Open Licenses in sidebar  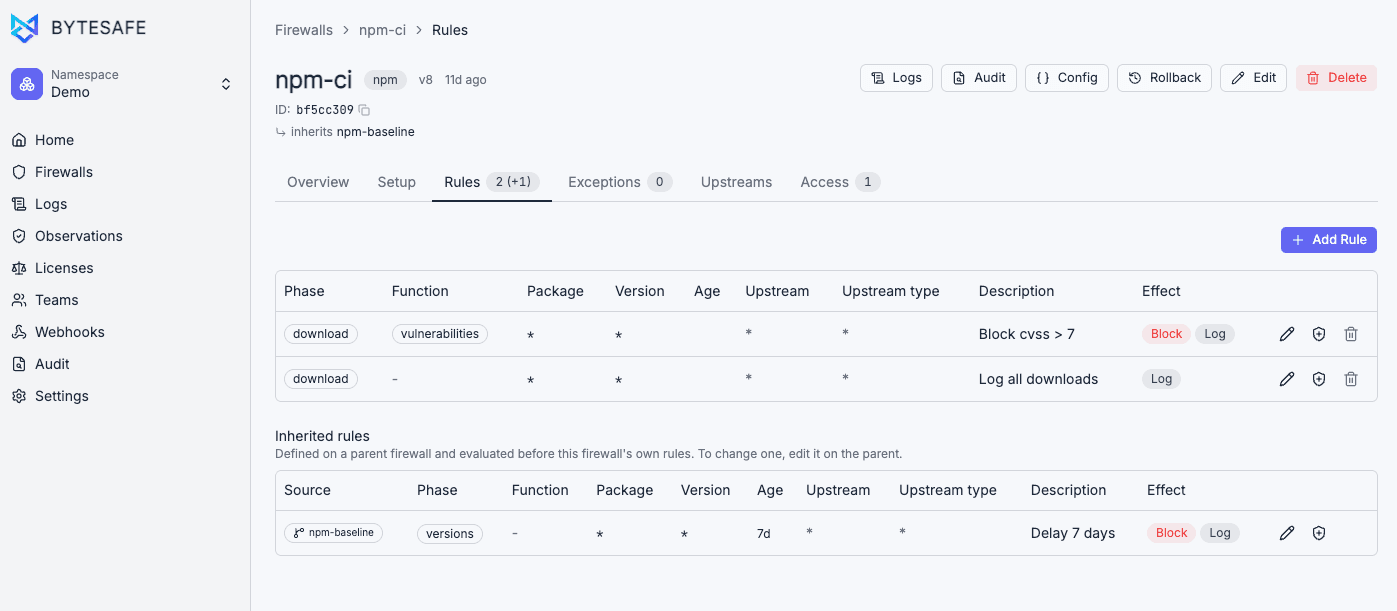click(64, 268)
